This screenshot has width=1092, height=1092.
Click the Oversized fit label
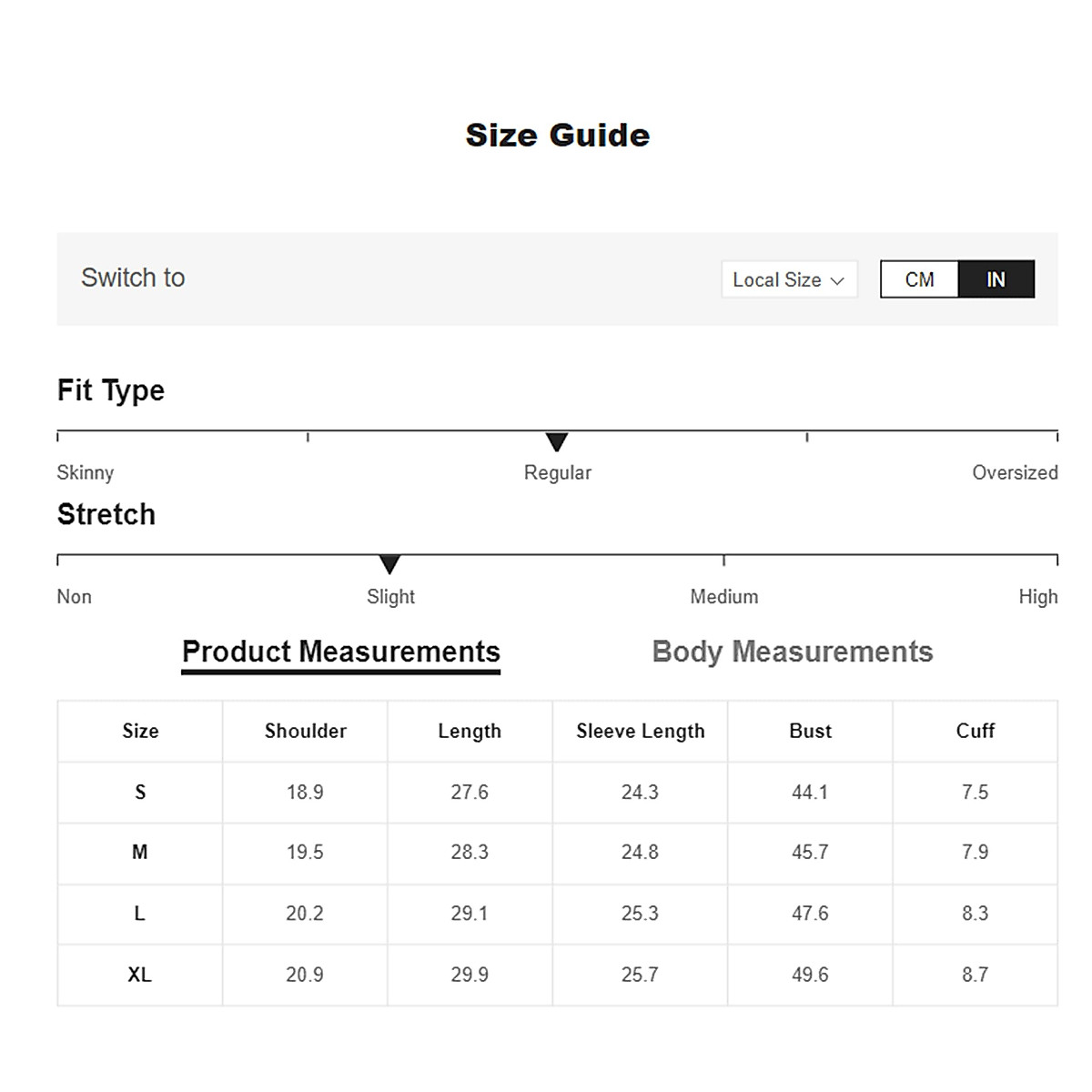1014,472
